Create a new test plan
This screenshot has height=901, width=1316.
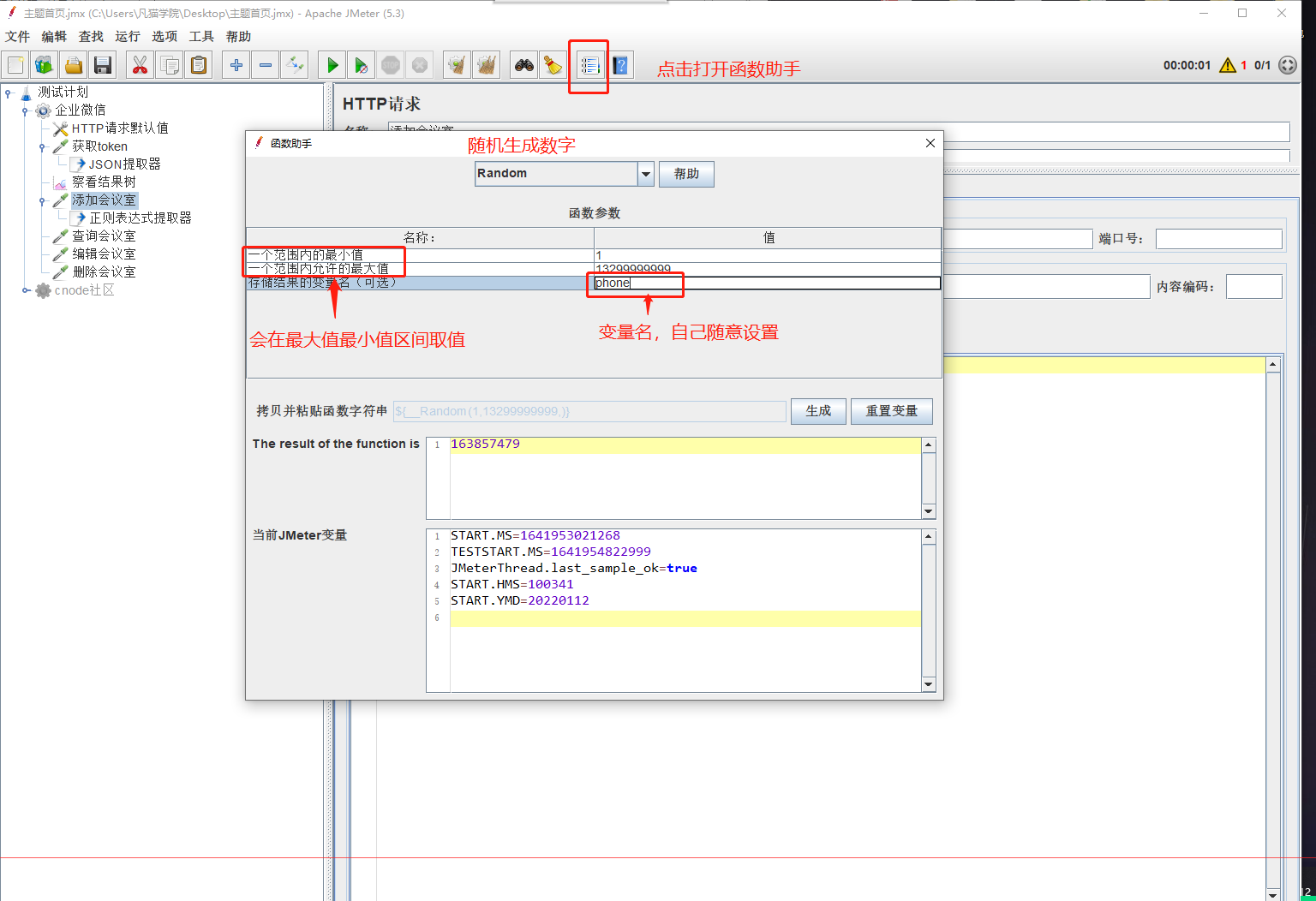pos(15,65)
